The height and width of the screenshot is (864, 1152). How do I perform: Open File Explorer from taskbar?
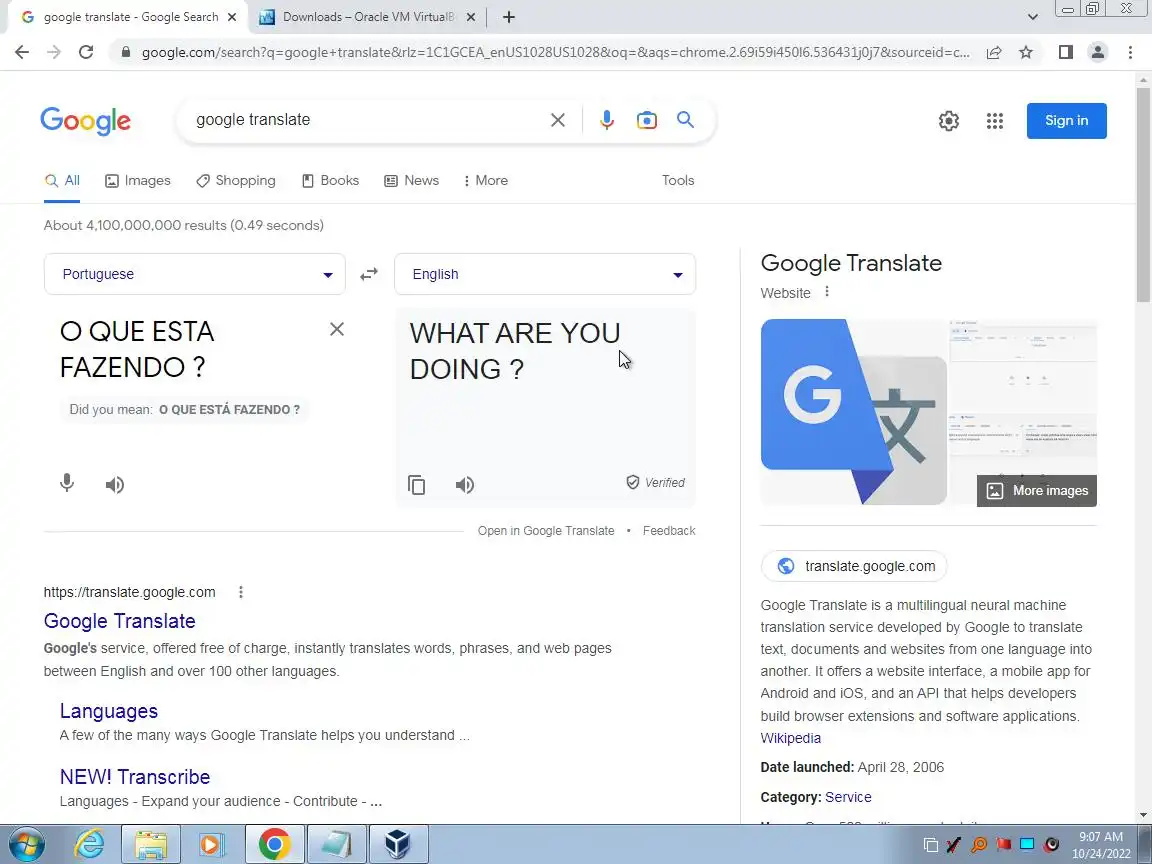[150, 844]
